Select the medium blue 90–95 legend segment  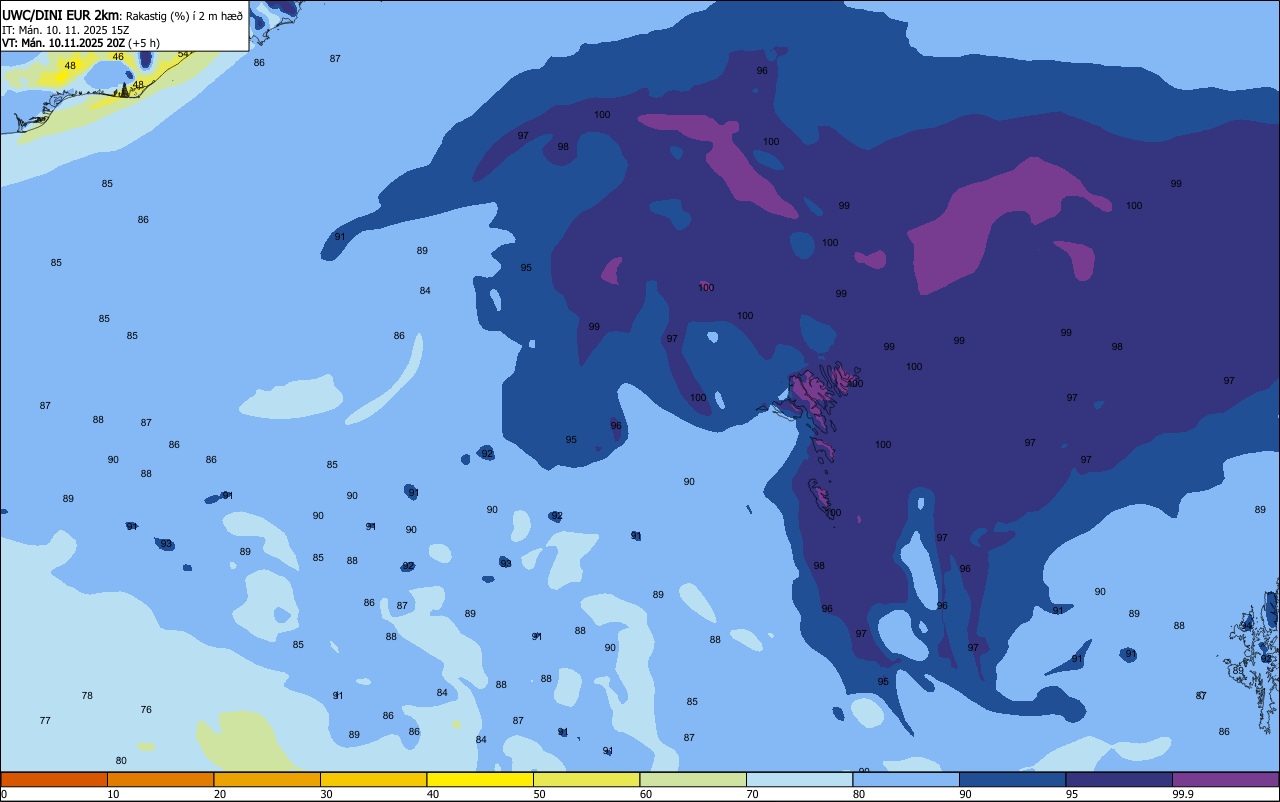point(1012,779)
